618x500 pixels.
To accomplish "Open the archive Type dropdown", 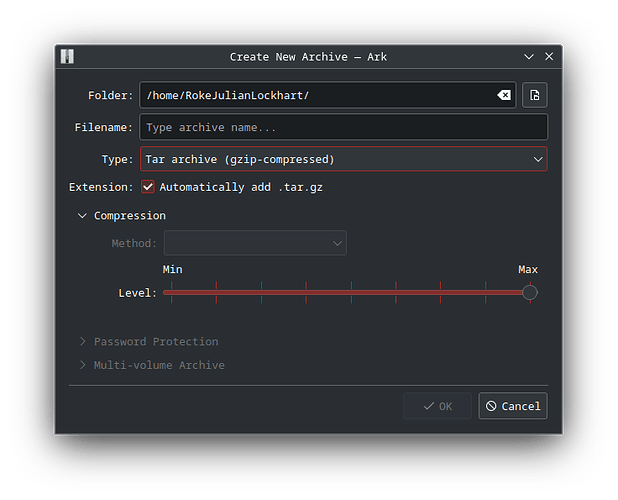I will [x=343, y=159].
